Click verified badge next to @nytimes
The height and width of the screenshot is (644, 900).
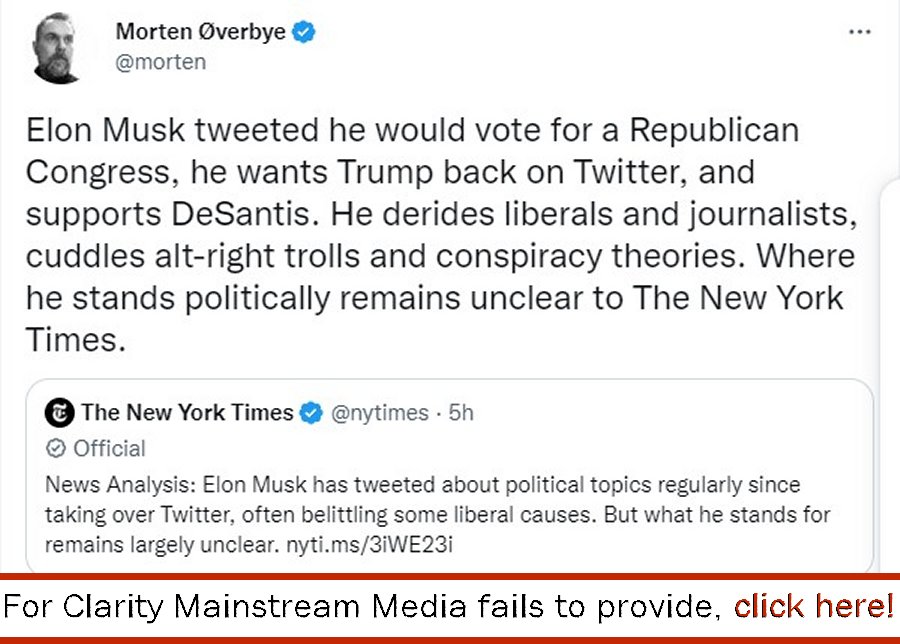pyautogui.click(x=312, y=413)
